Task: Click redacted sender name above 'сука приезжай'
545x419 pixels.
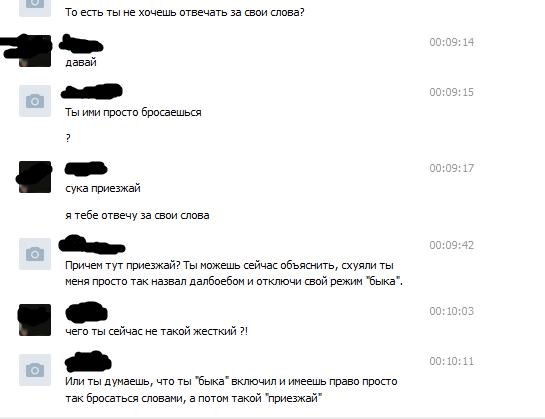Action: tap(86, 168)
